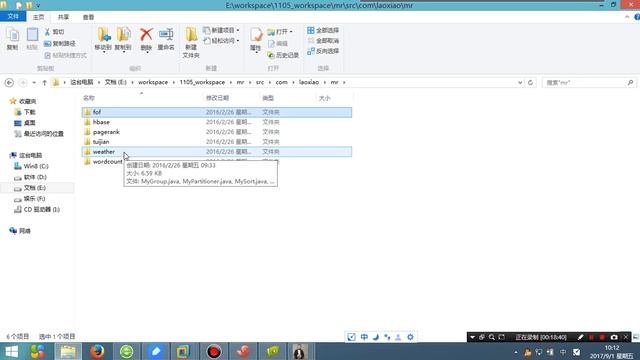Open Network in navigation pane
Viewport: 640px width, 360px height.
click(20, 231)
